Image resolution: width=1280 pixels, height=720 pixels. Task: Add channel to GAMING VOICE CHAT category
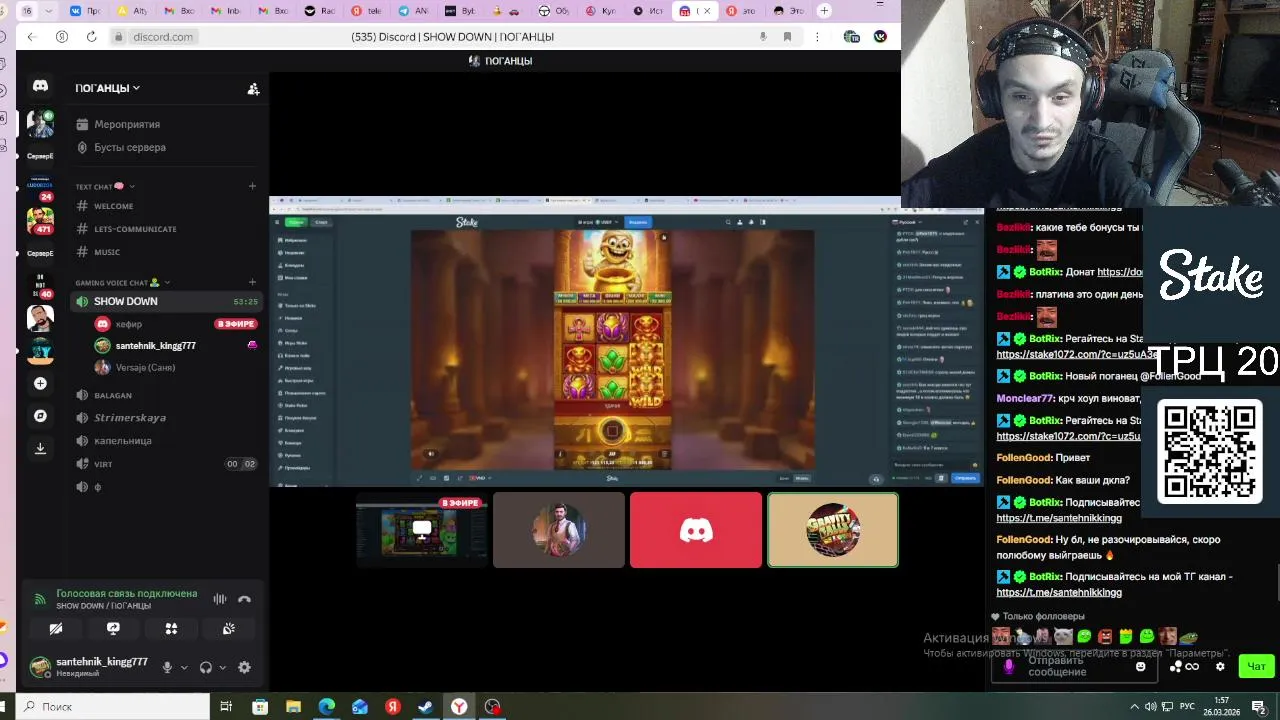click(x=252, y=283)
